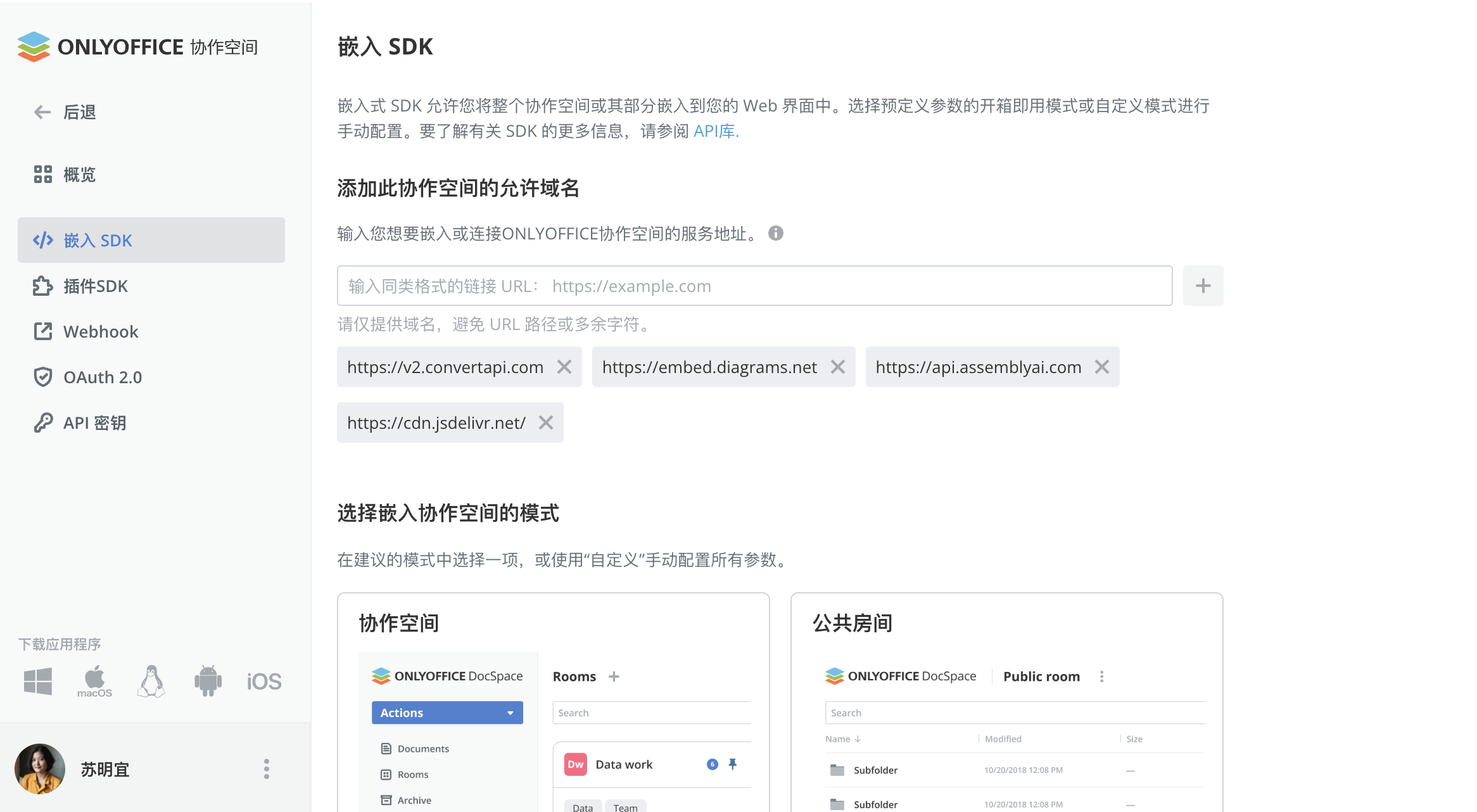Click the Public room search field
Image resolution: width=1477 pixels, height=812 pixels.
coord(1015,713)
